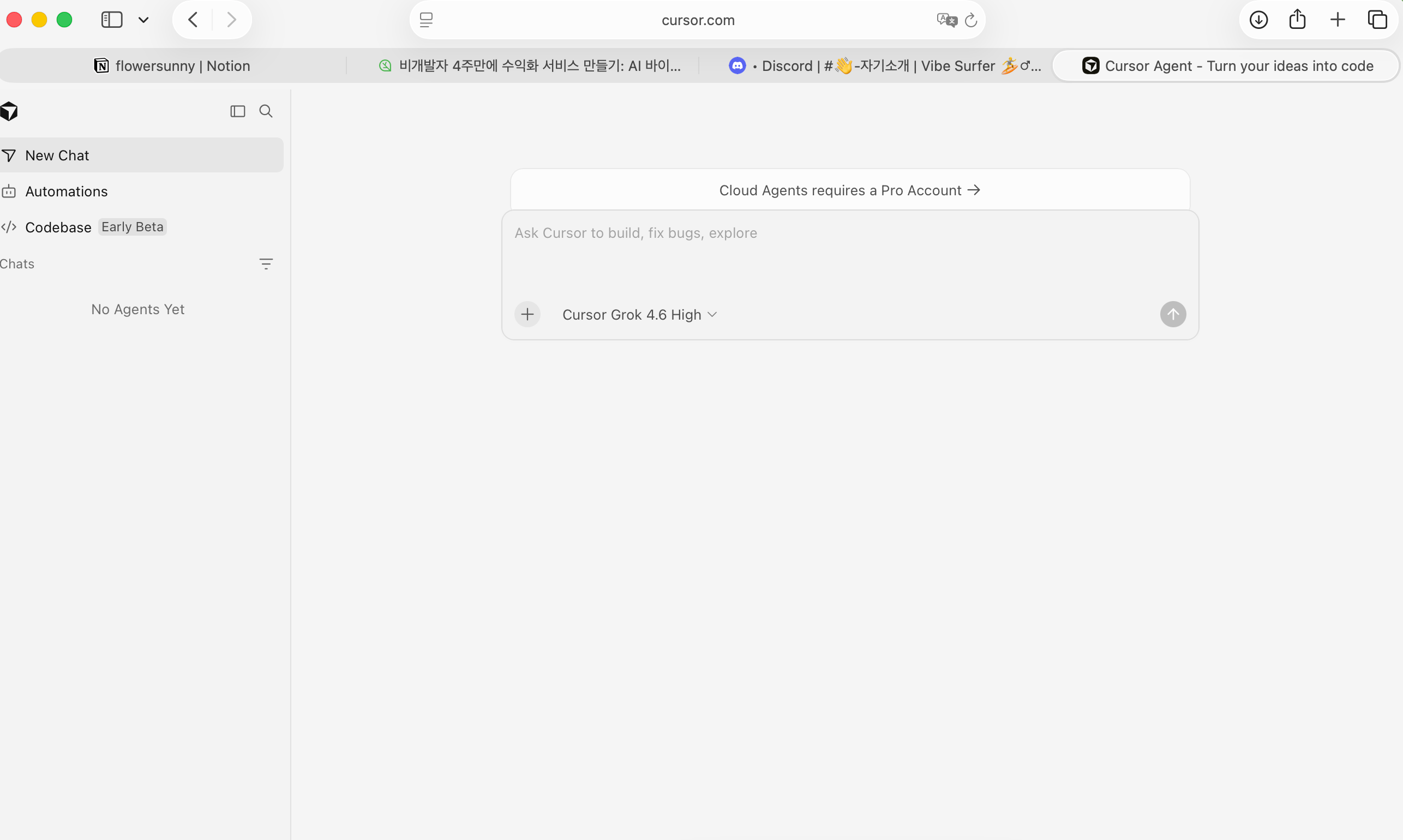Enter full screen with the green button
Image resolution: width=1403 pixels, height=840 pixels.
64,20
